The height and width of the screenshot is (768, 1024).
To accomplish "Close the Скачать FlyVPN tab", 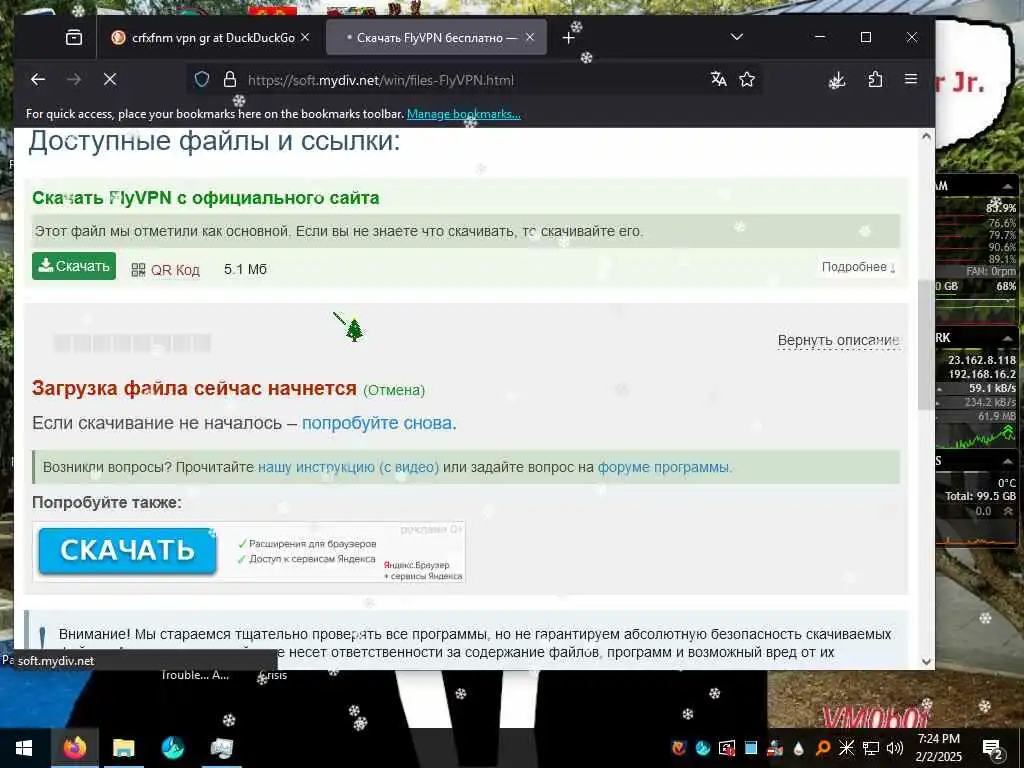I will (x=530, y=38).
